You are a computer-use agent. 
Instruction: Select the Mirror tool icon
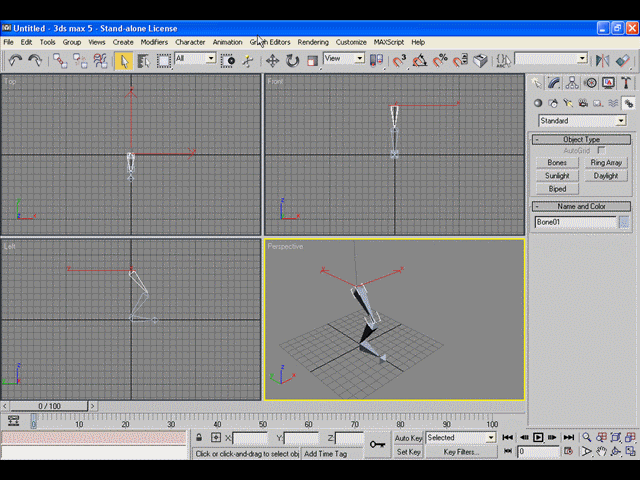click(x=602, y=61)
